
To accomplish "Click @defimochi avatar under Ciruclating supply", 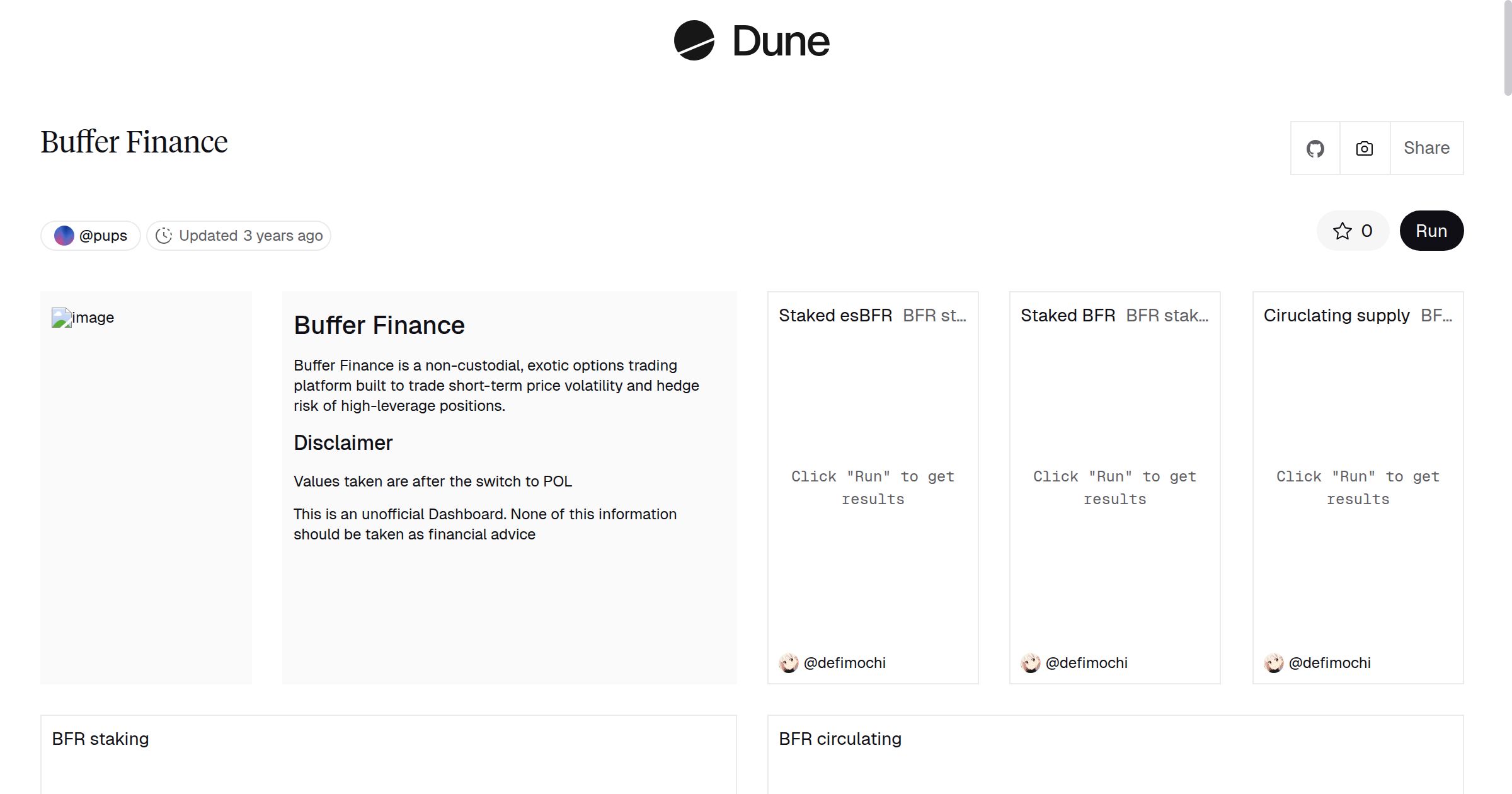I will 1274,663.
